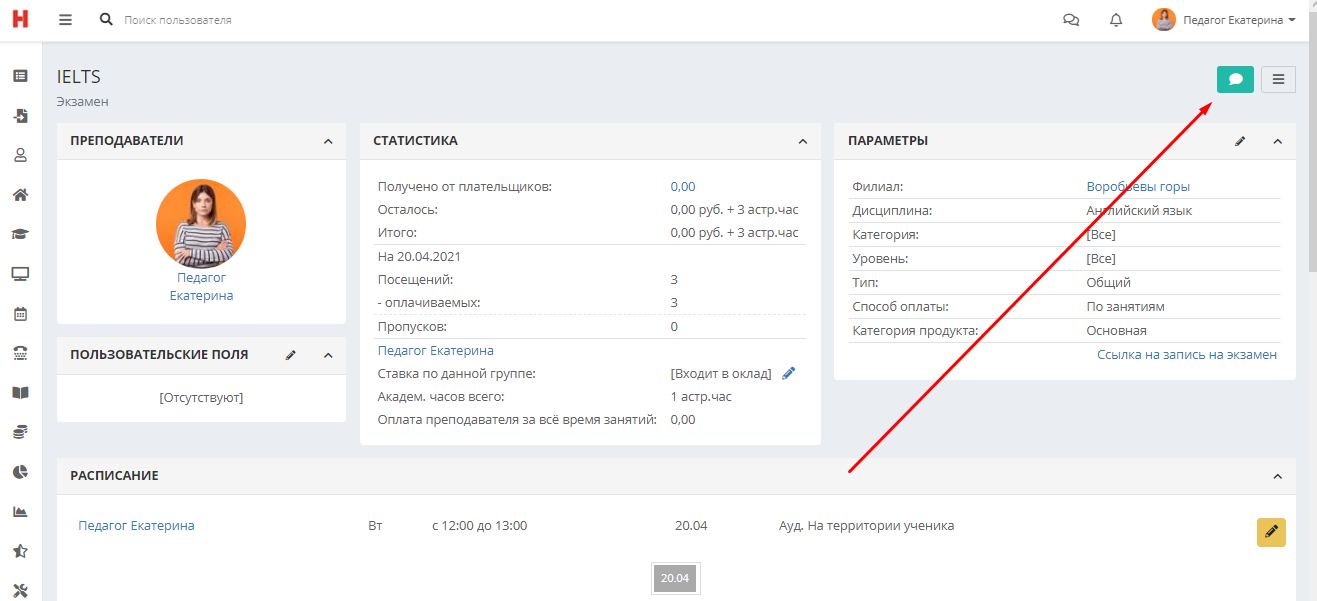Click the Английский язык discipline value

[x=1139, y=211]
